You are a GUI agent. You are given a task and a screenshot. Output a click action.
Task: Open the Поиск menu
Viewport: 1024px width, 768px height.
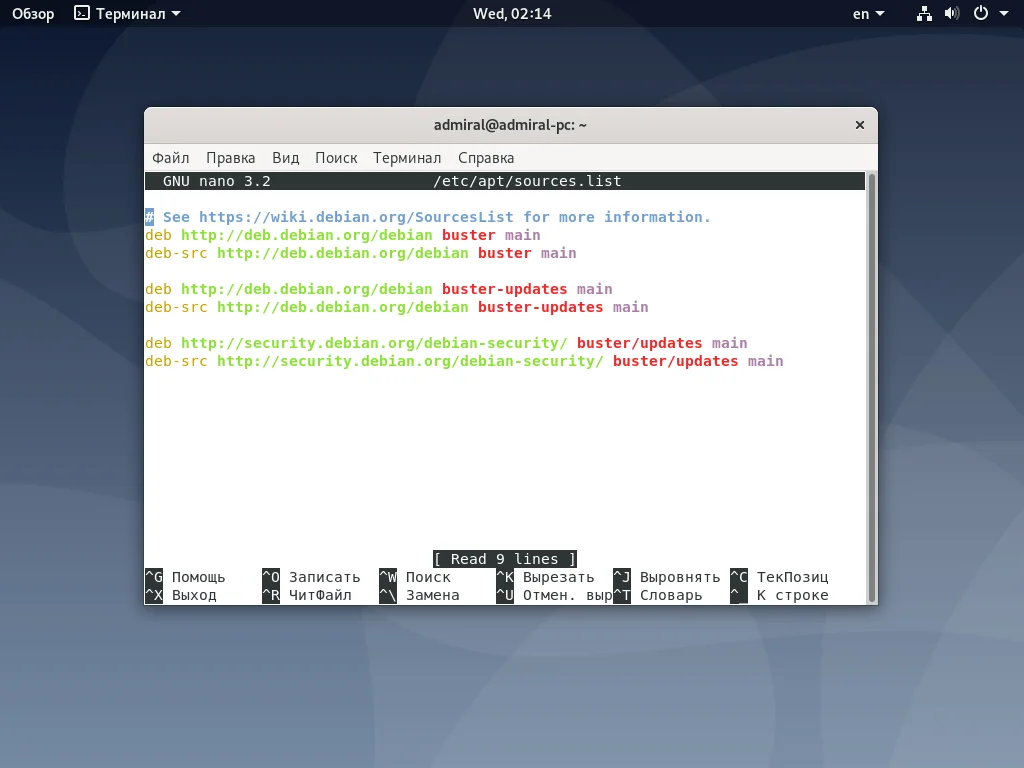click(336, 157)
